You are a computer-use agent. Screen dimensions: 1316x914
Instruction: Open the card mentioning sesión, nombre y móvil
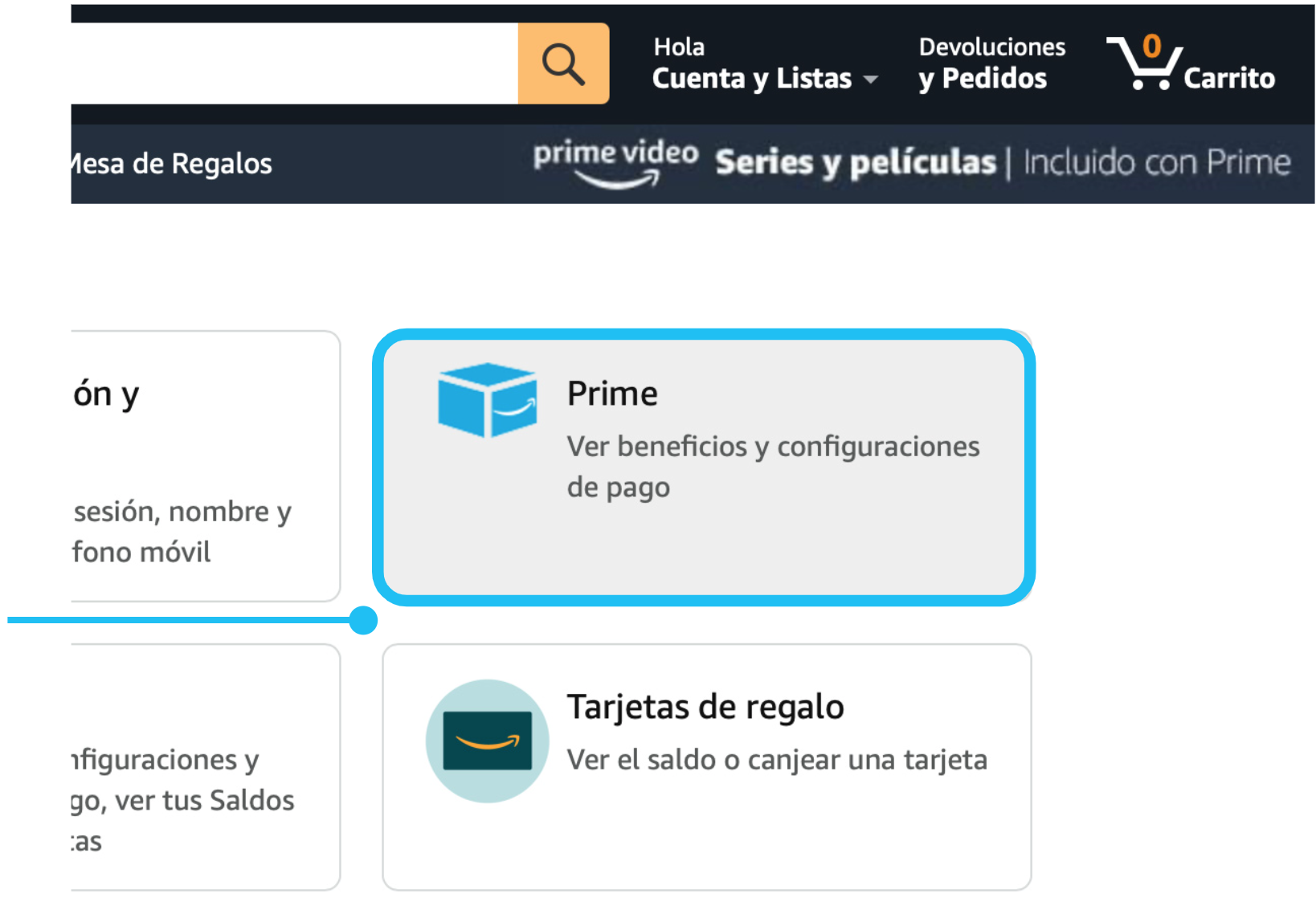(206, 466)
